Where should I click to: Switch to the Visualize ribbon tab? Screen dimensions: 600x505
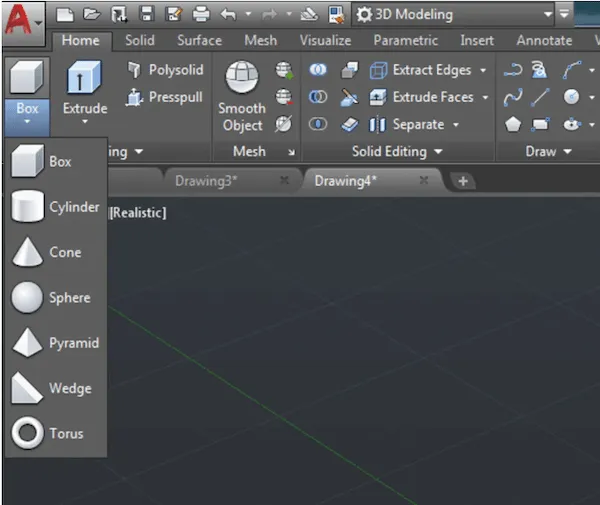tap(325, 41)
